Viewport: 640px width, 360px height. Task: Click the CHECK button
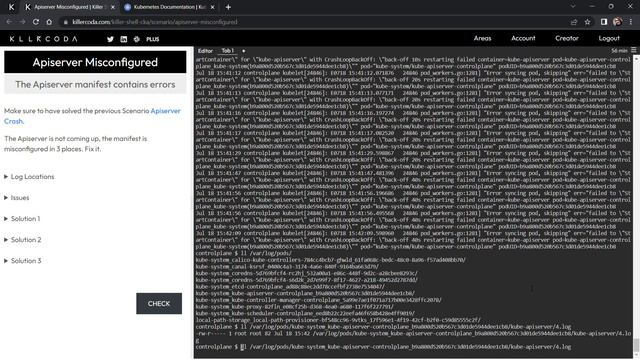click(159, 304)
